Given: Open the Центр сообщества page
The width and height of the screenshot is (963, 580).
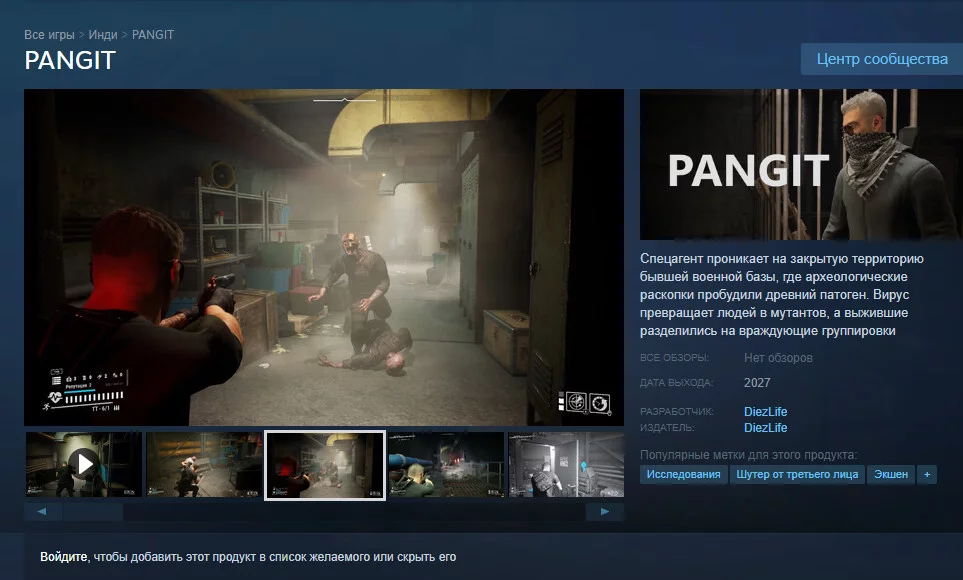Looking at the screenshot, I should (x=881, y=59).
